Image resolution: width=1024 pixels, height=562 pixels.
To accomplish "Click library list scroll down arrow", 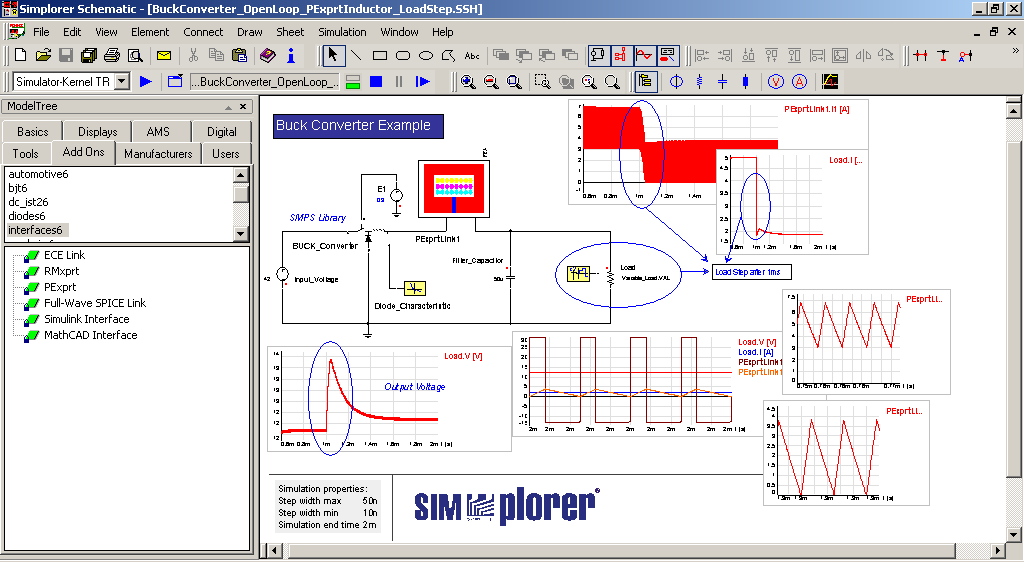I will [240, 234].
